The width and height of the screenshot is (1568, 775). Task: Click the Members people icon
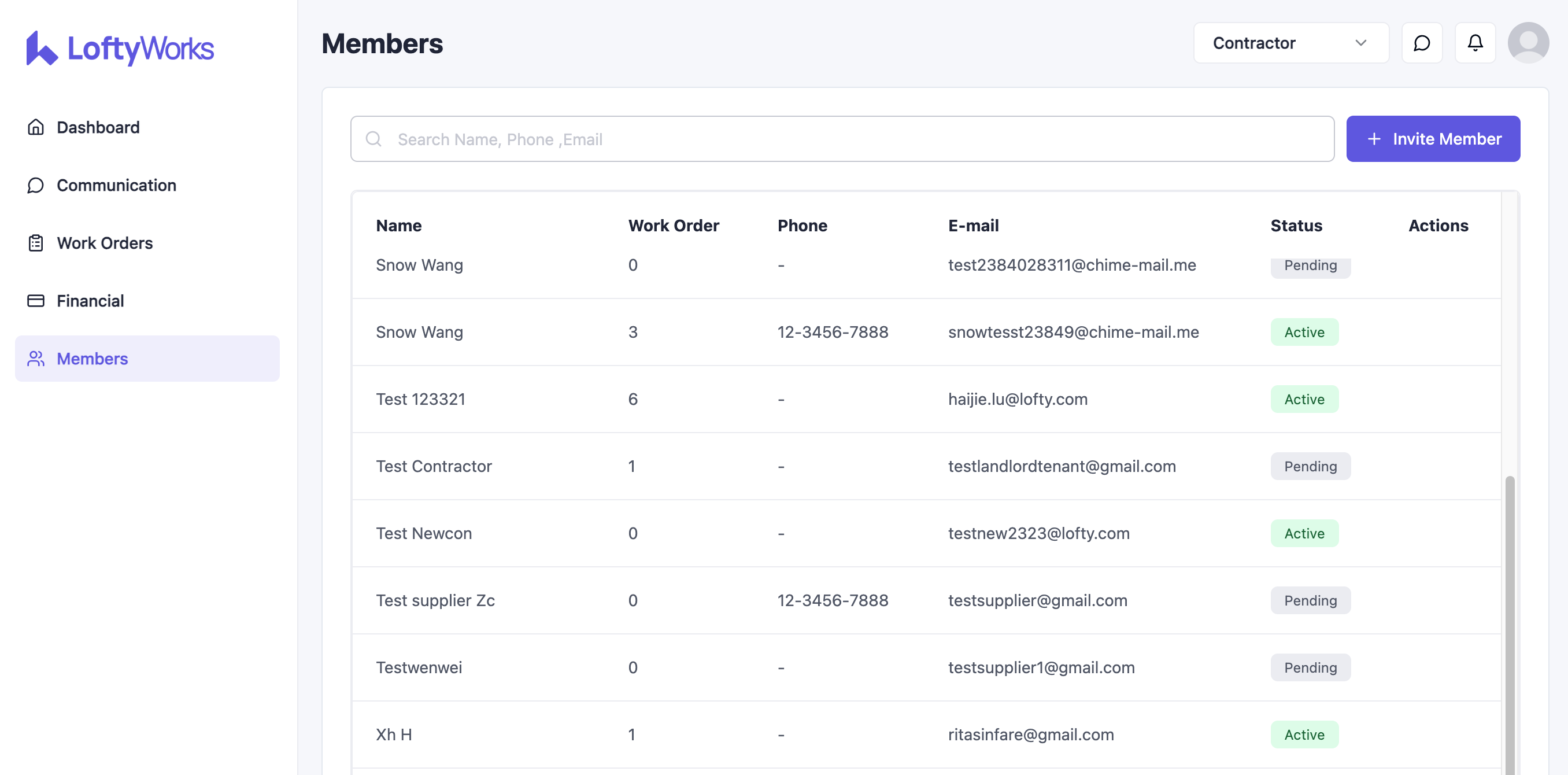(x=36, y=359)
